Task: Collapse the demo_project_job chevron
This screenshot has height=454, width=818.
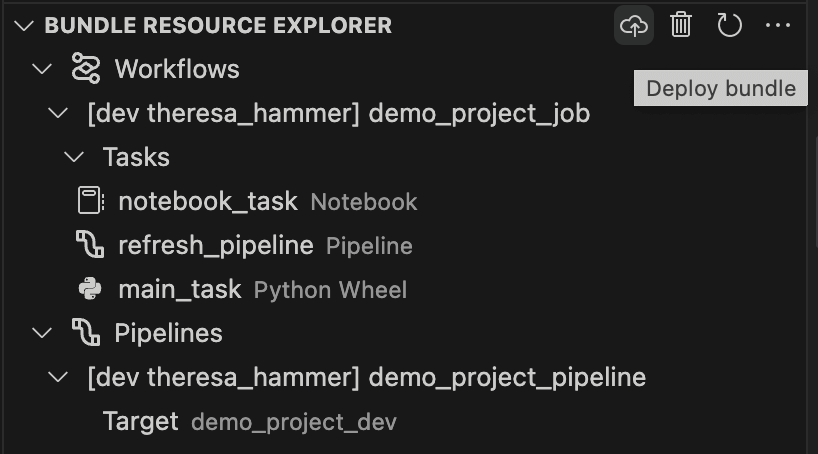Action: [x=59, y=113]
